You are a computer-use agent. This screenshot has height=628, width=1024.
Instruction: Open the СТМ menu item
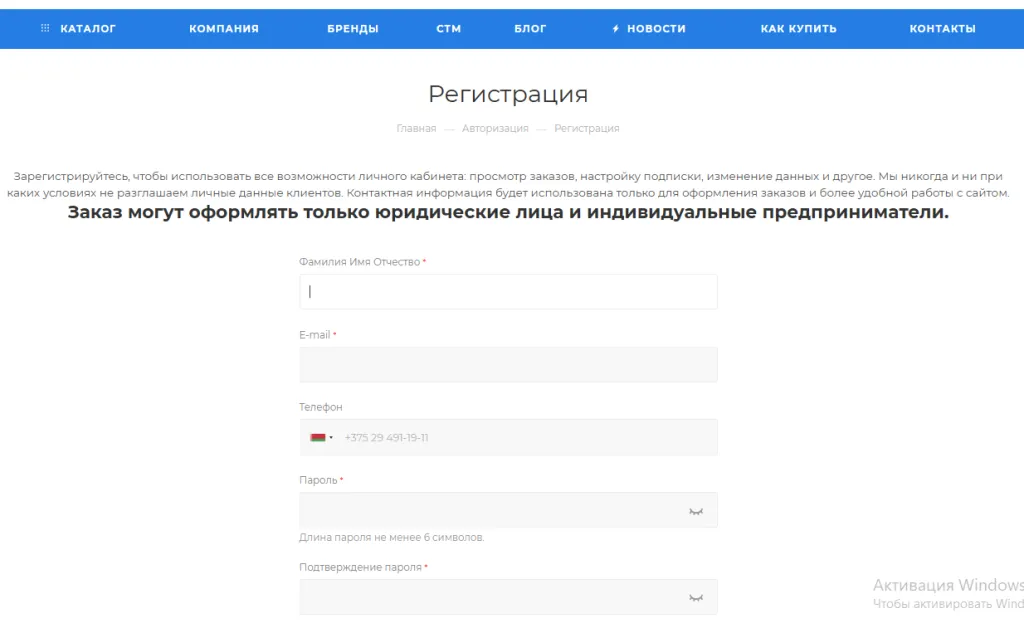[449, 29]
